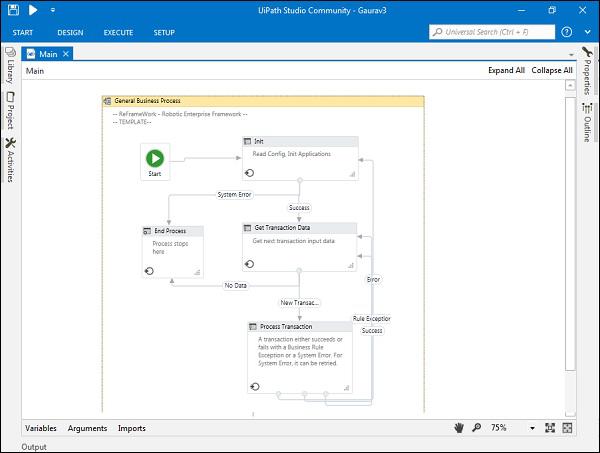Open the Output panel
The height and width of the screenshot is (453, 600).
pyautogui.click(x=34, y=447)
